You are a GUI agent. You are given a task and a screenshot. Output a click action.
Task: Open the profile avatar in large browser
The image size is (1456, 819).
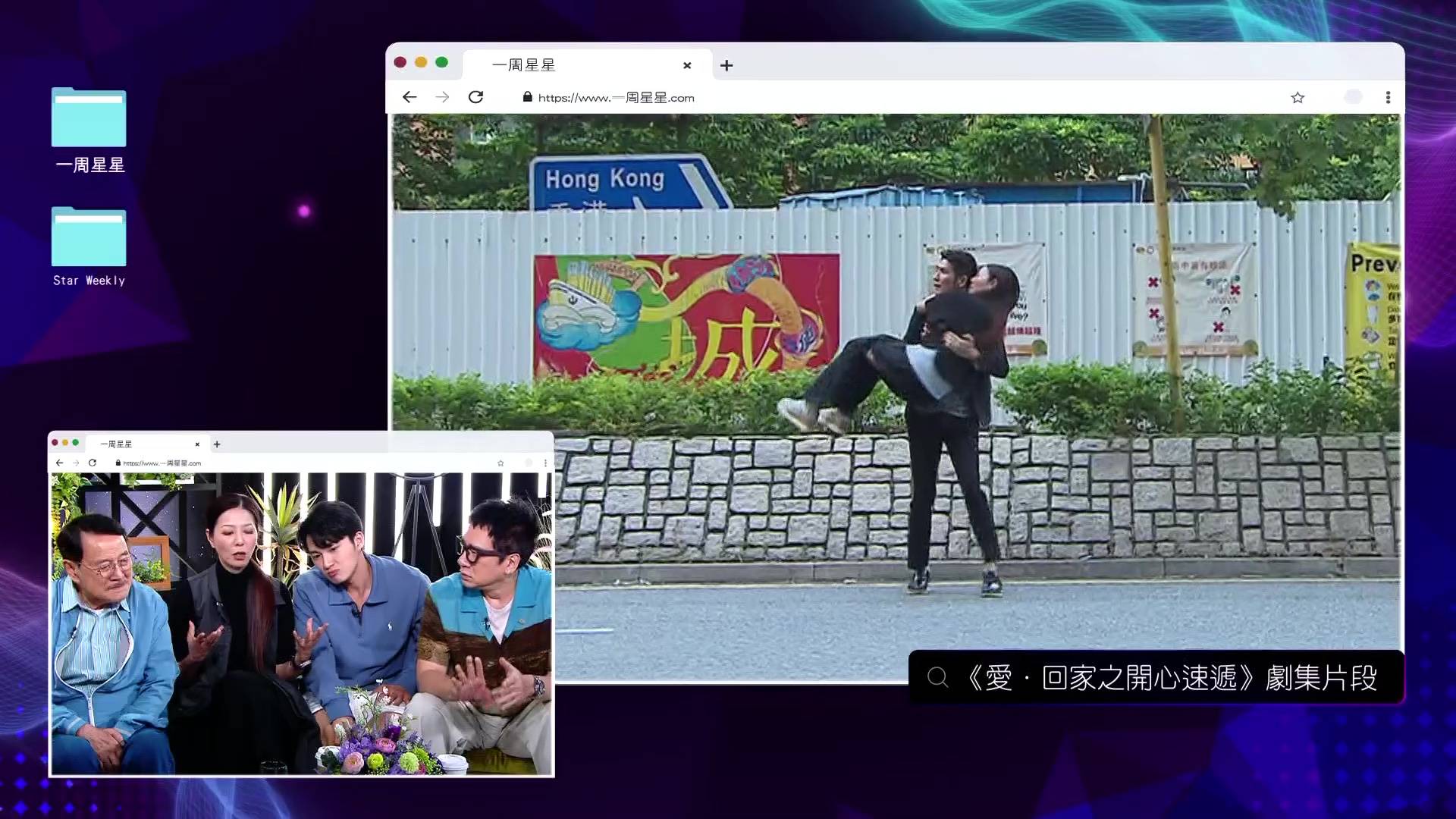tap(1353, 97)
